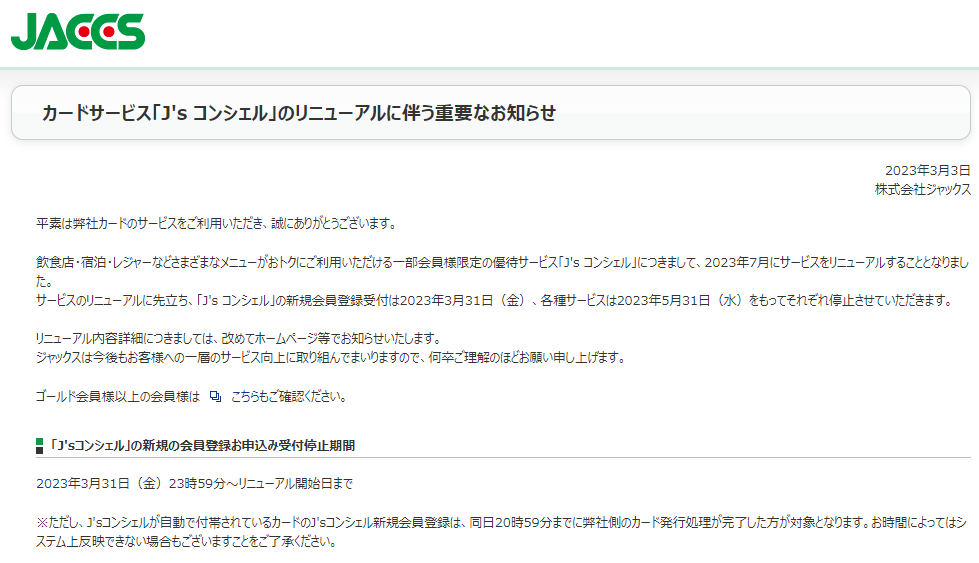Click the external window icon before こちらもご確認ください
979x563 pixels.
215,396
